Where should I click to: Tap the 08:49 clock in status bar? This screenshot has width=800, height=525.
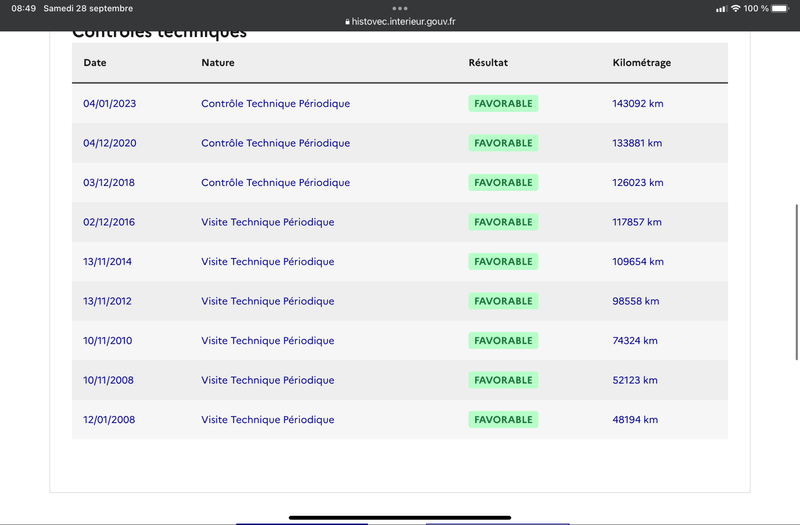23,8
